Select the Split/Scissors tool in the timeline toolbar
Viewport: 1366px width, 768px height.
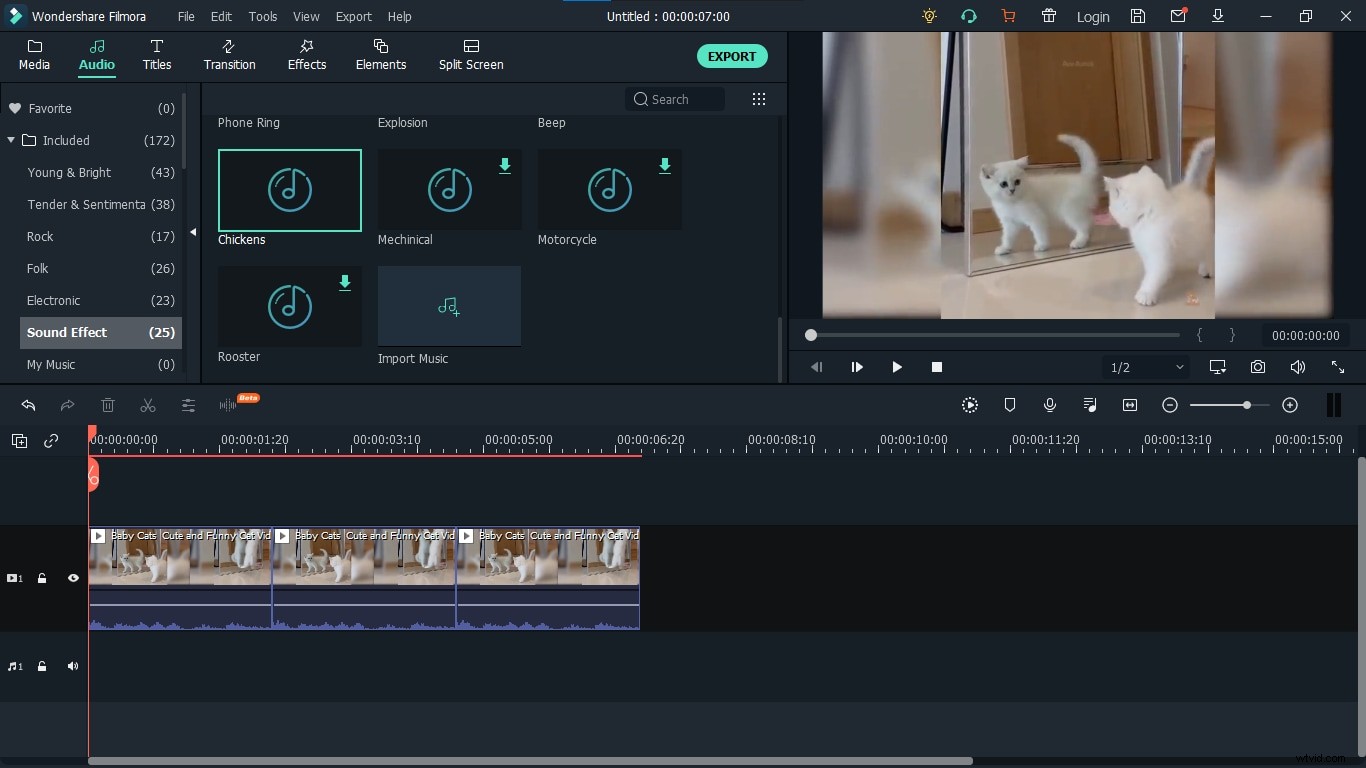(147, 405)
